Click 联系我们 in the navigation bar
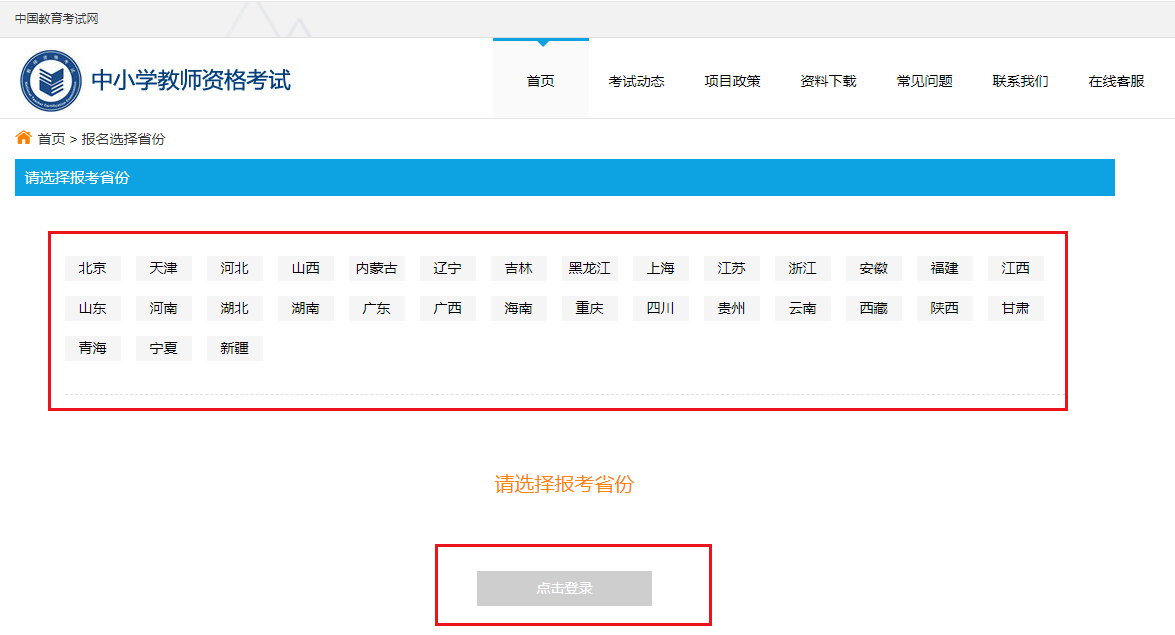 click(x=1020, y=81)
